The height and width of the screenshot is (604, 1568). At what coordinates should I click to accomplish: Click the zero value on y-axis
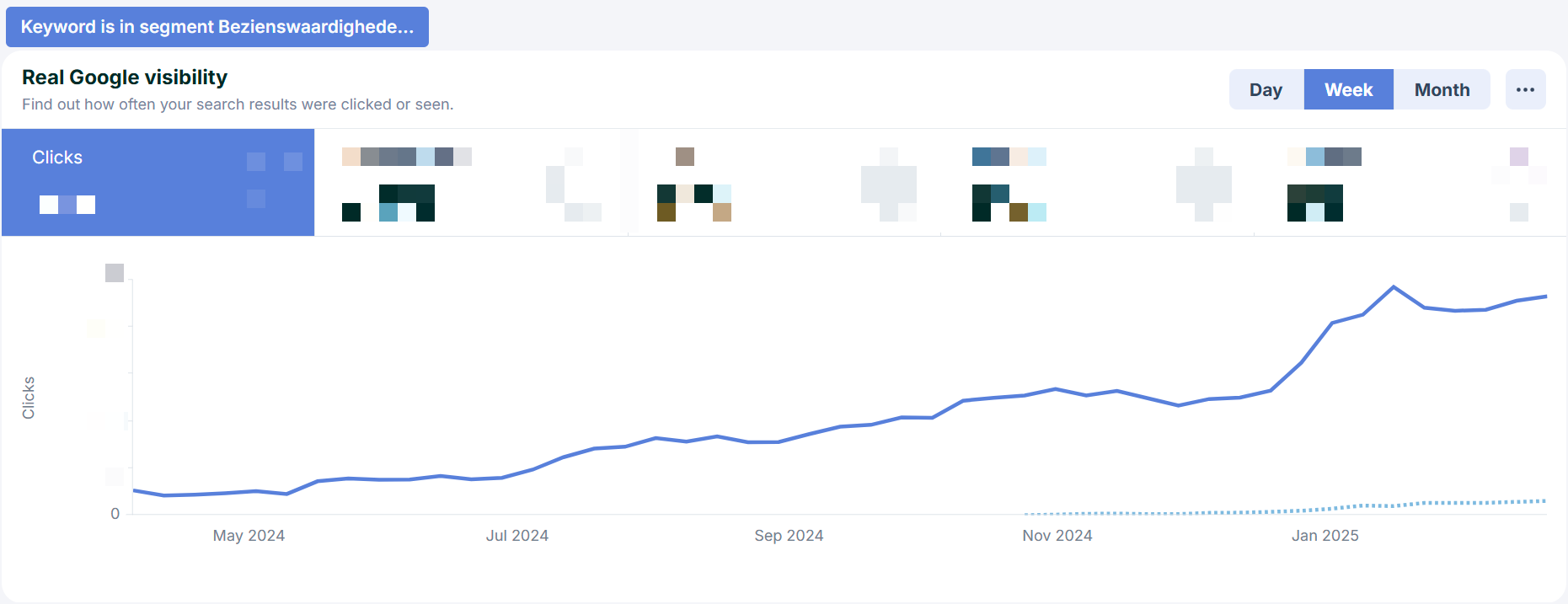(x=115, y=514)
